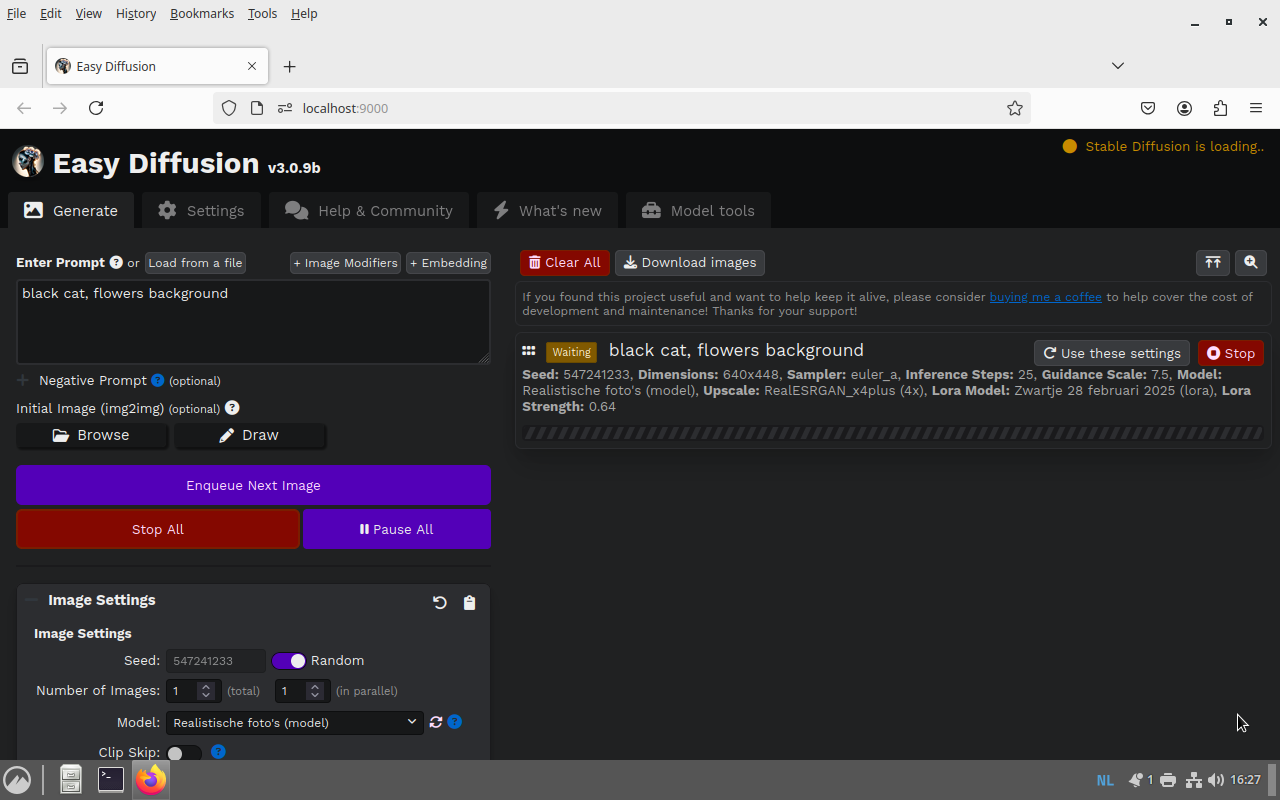
Task: Click the refresh models icon beside Model
Action: 436,722
